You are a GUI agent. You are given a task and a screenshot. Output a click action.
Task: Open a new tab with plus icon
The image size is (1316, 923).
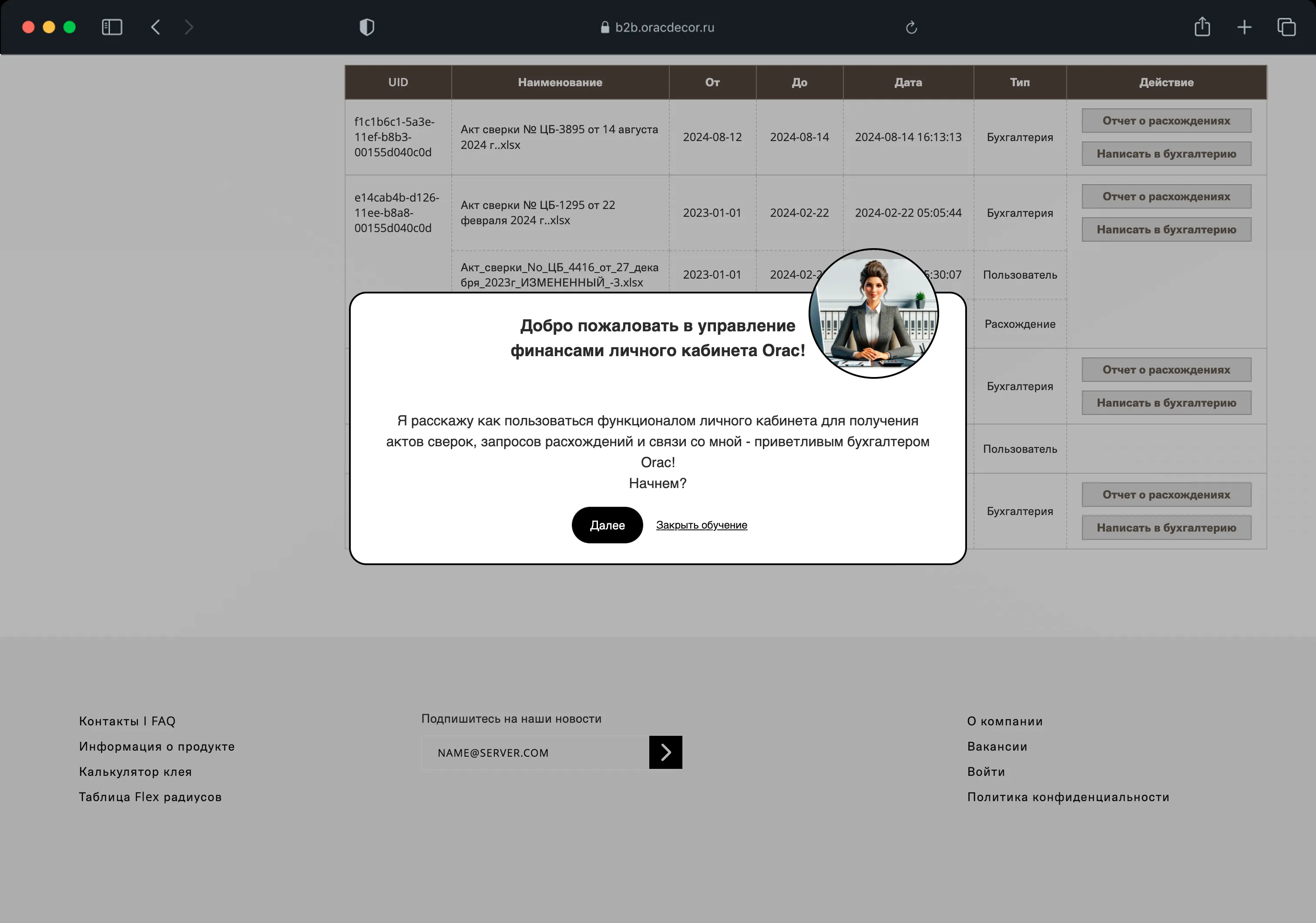(x=1244, y=27)
